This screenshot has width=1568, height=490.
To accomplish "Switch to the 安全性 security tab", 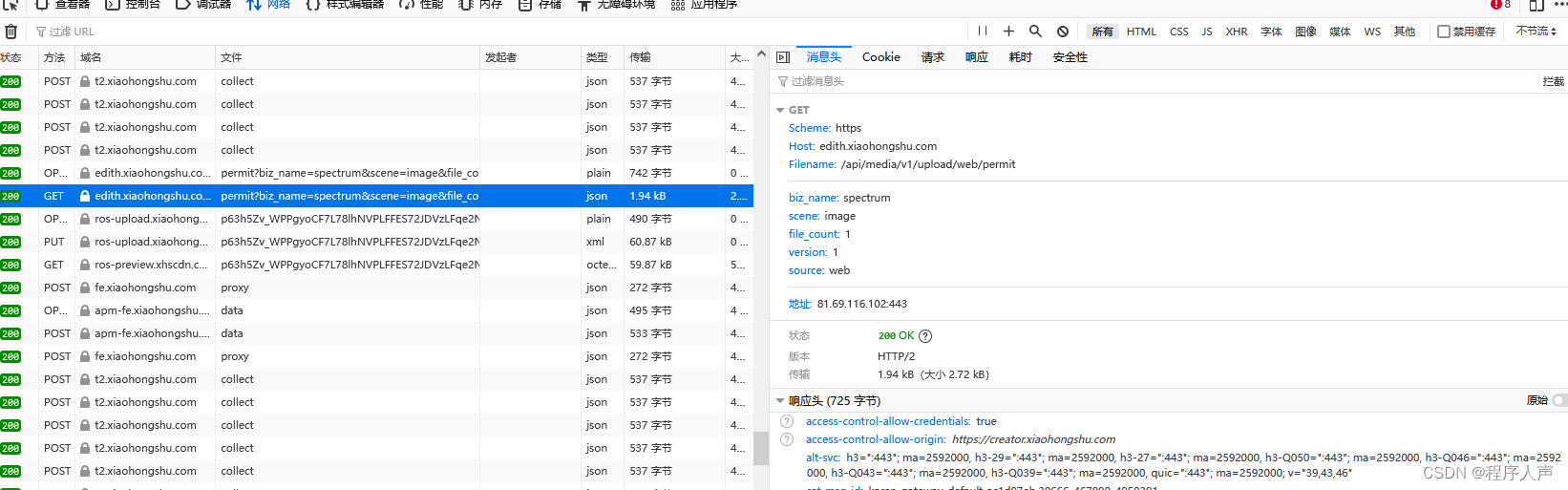I will click(1070, 57).
